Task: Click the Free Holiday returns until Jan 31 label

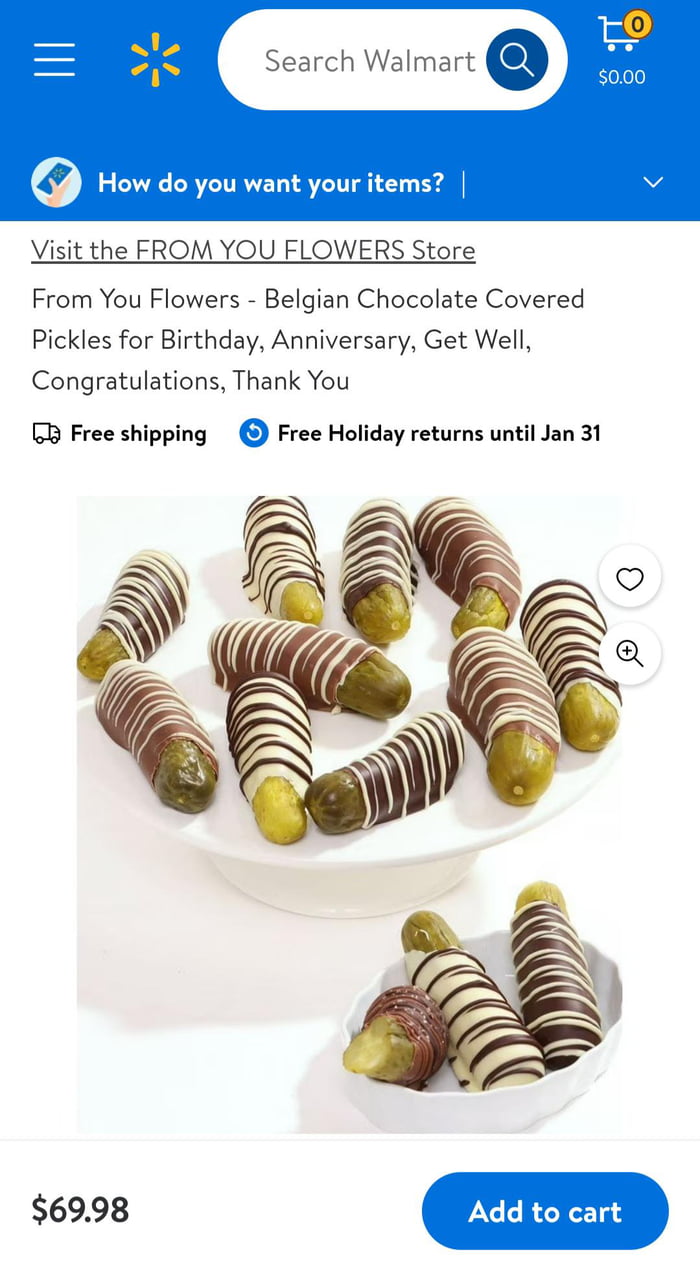Action: pos(440,433)
